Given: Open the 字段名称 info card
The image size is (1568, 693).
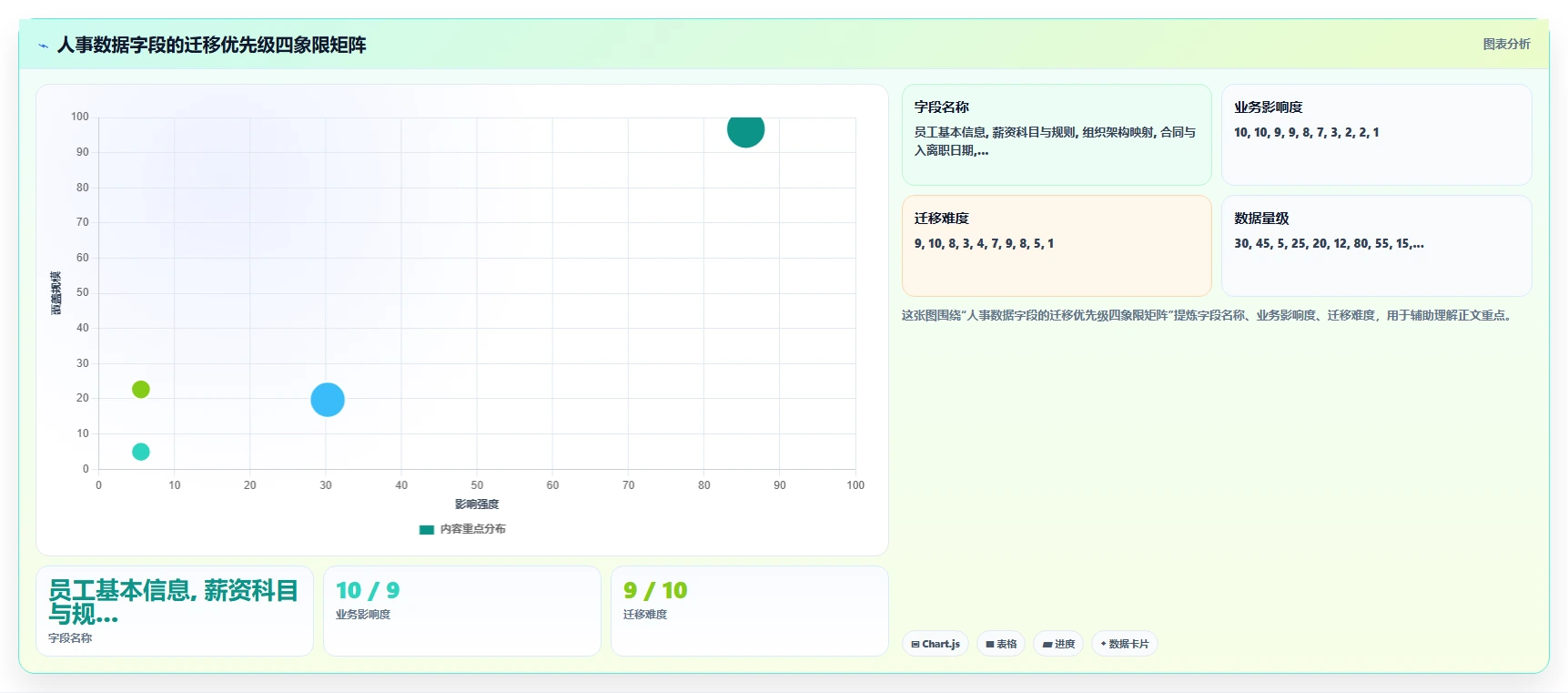Looking at the screenshot, I should point(1057,135).
